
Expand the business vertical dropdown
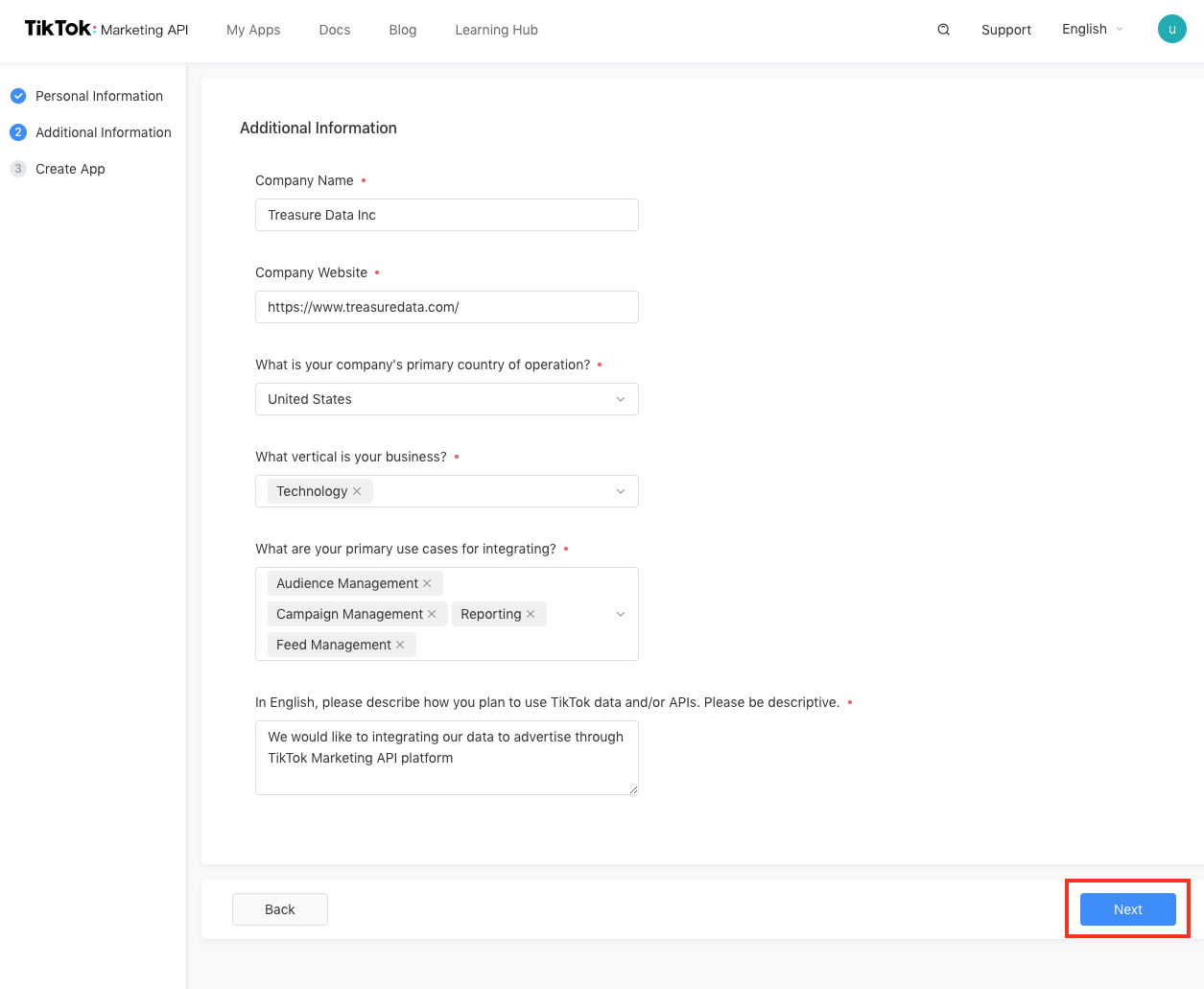point(620,491)
